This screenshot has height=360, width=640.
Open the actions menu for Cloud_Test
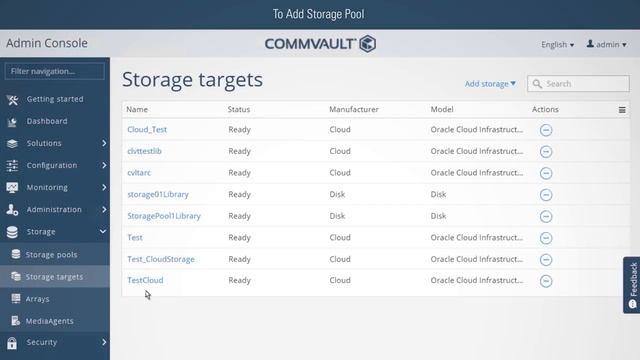tap(546, 130)
